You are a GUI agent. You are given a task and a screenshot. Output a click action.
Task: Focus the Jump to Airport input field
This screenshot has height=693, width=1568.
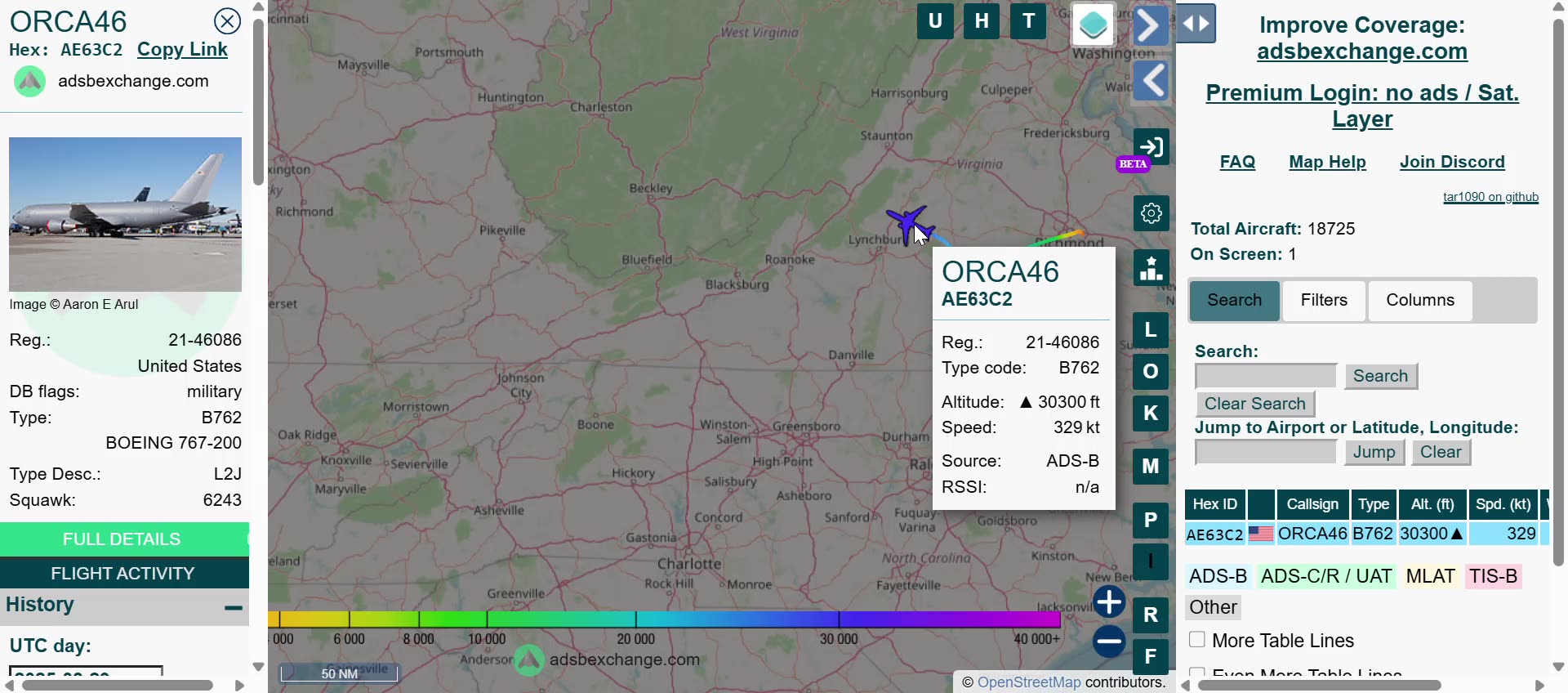click(x=1266, y=452)
